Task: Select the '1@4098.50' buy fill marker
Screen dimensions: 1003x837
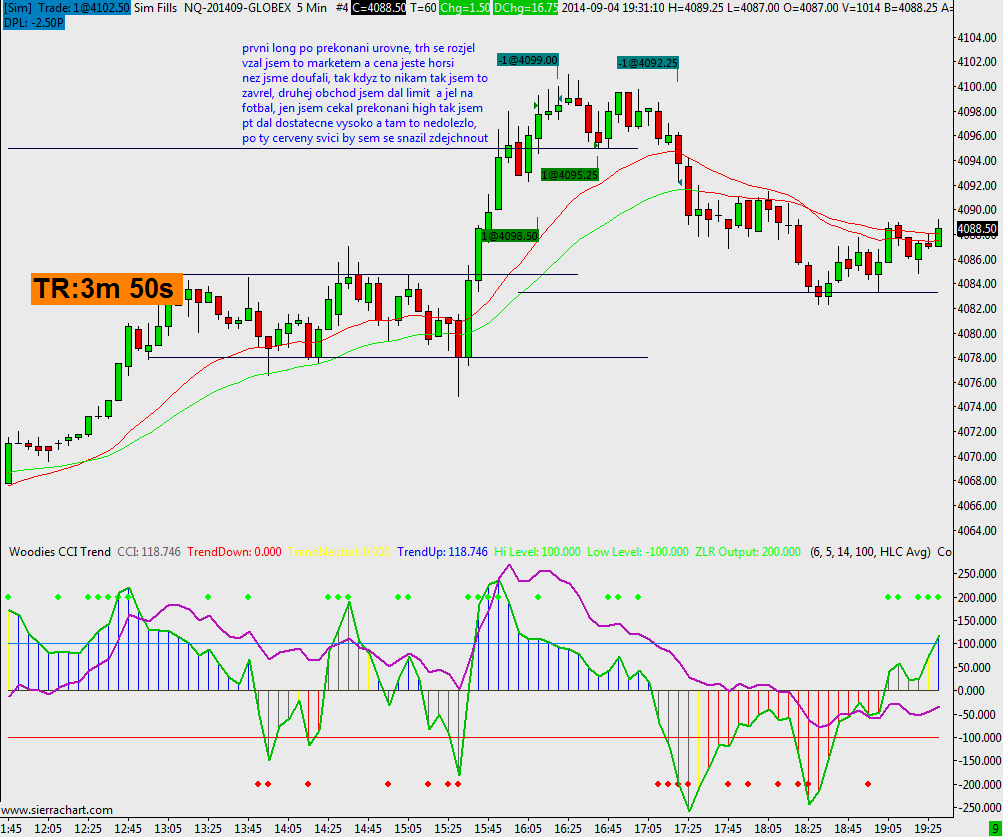Action: point(510,236)
